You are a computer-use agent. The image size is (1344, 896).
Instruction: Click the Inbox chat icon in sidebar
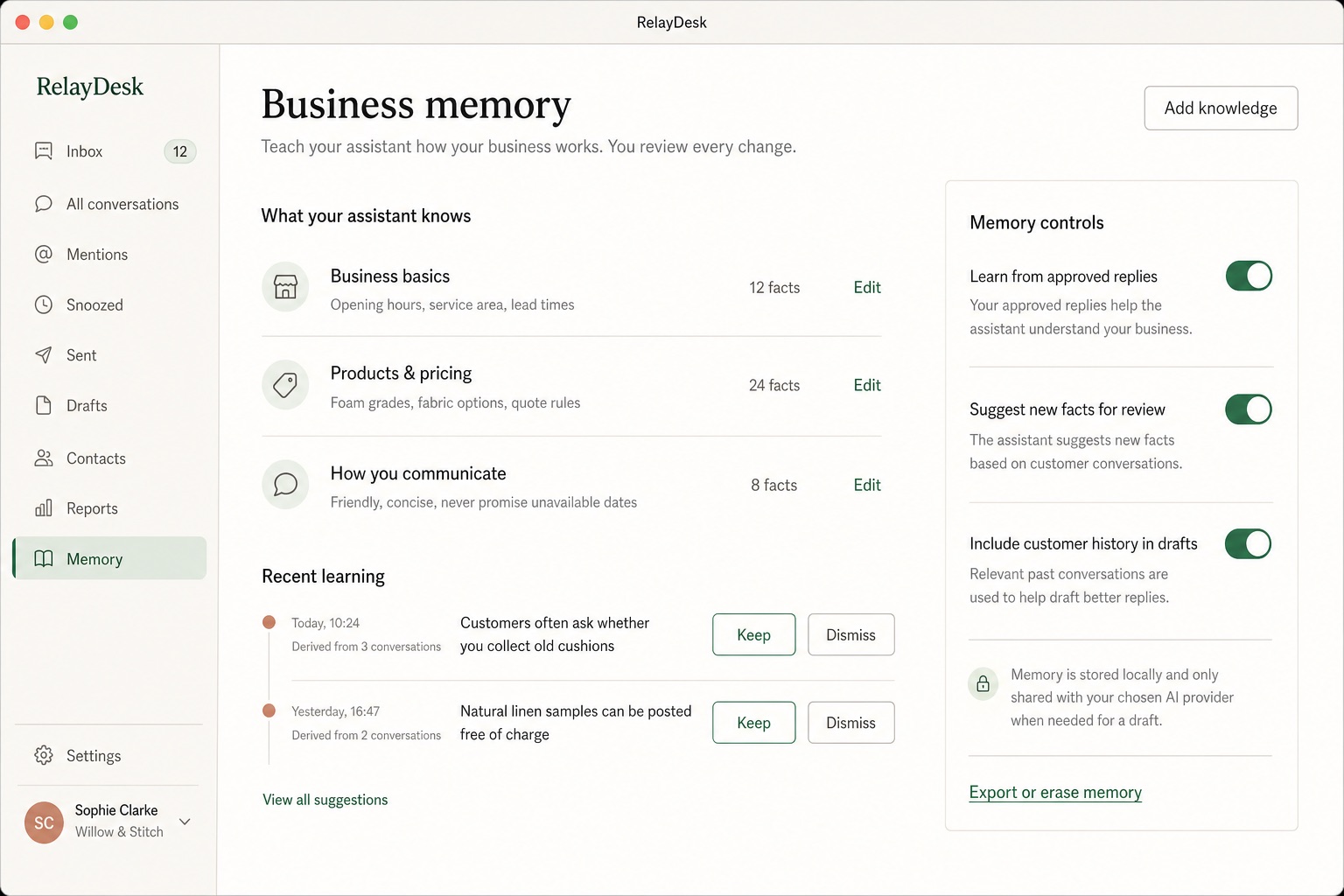click(44, 150)
